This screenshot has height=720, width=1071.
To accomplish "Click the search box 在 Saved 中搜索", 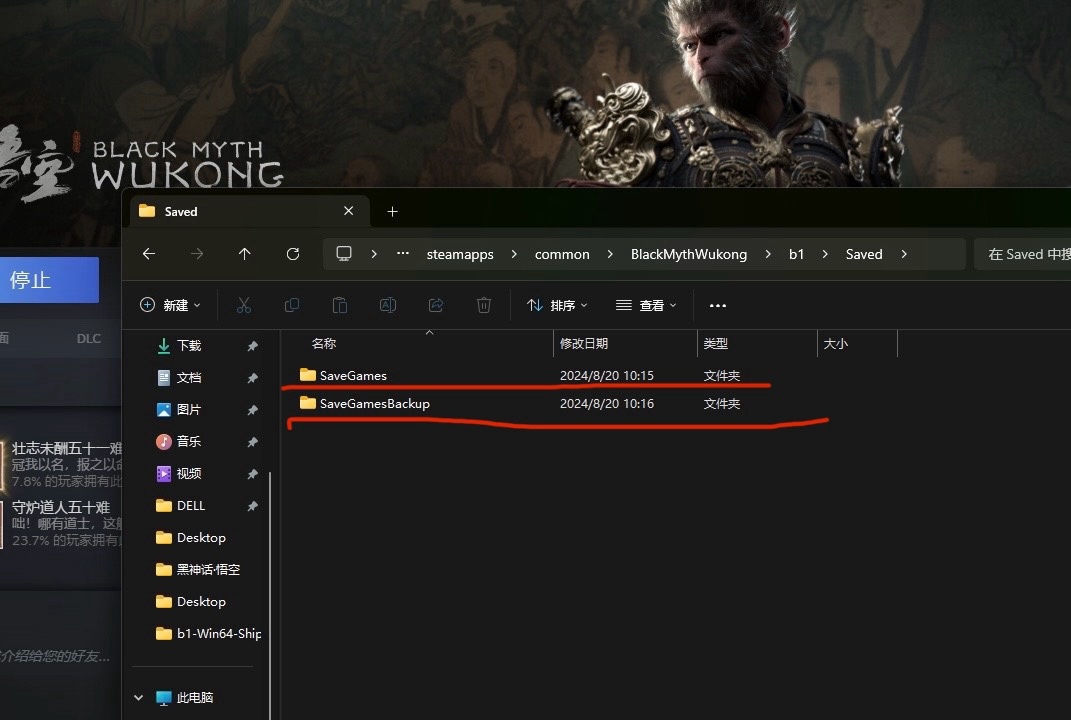I will point(1023,254).
